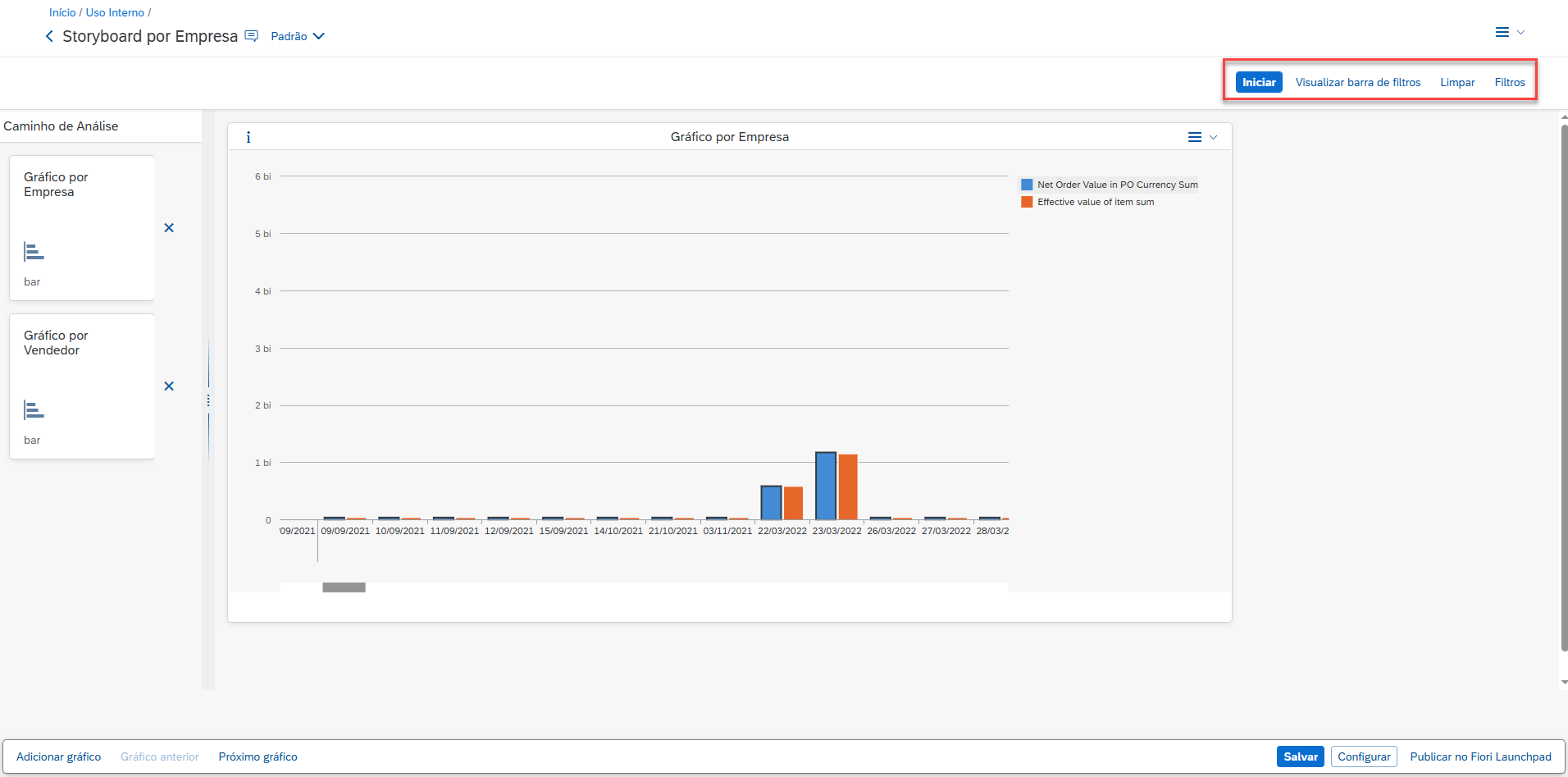Click the comment icon next to the storyboard title
The image size is (1568, 777).
click(x=252, y=36)
